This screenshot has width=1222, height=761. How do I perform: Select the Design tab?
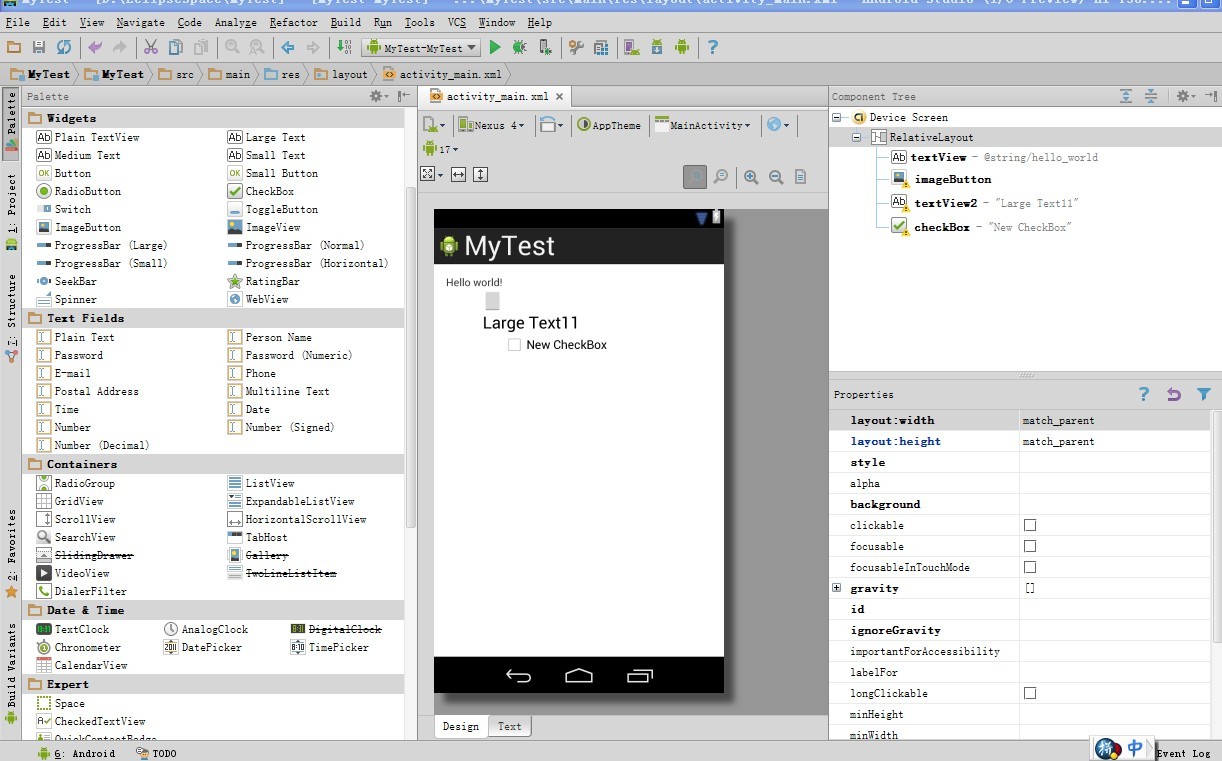pos(461,726)
